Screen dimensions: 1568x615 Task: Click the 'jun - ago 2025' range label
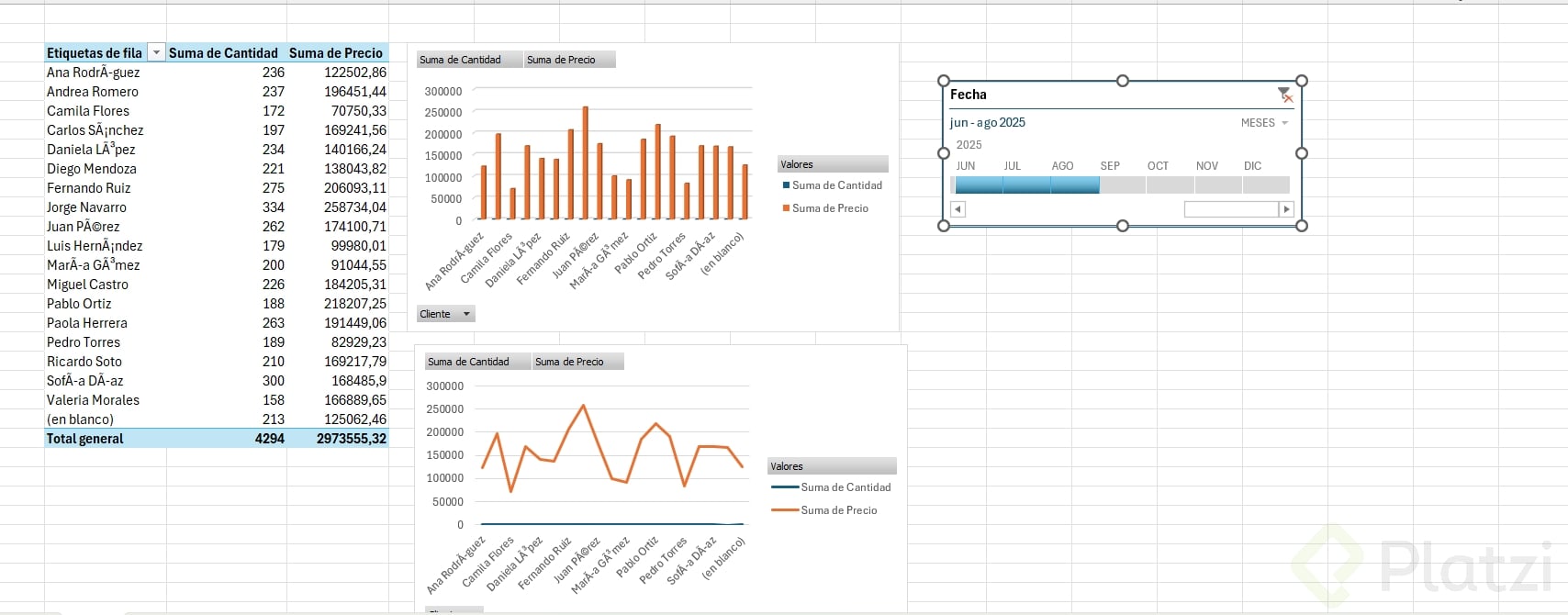pos(988,122)
